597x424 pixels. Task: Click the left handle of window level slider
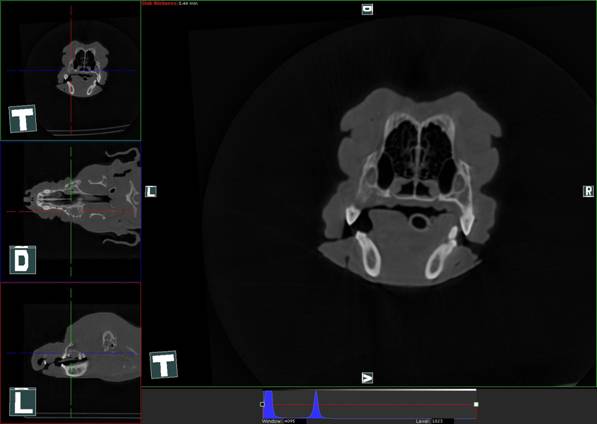pyautogui.click(x=262, y=404)
